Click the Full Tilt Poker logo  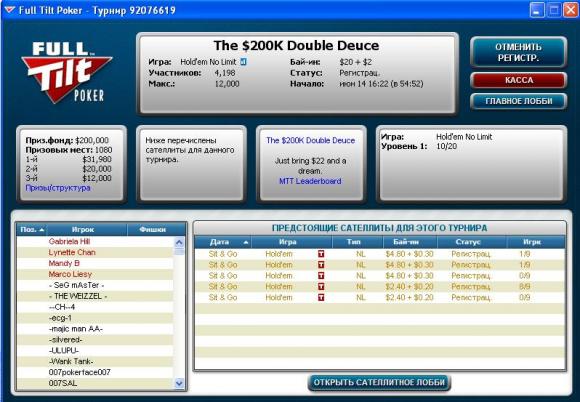coord(67,72)
